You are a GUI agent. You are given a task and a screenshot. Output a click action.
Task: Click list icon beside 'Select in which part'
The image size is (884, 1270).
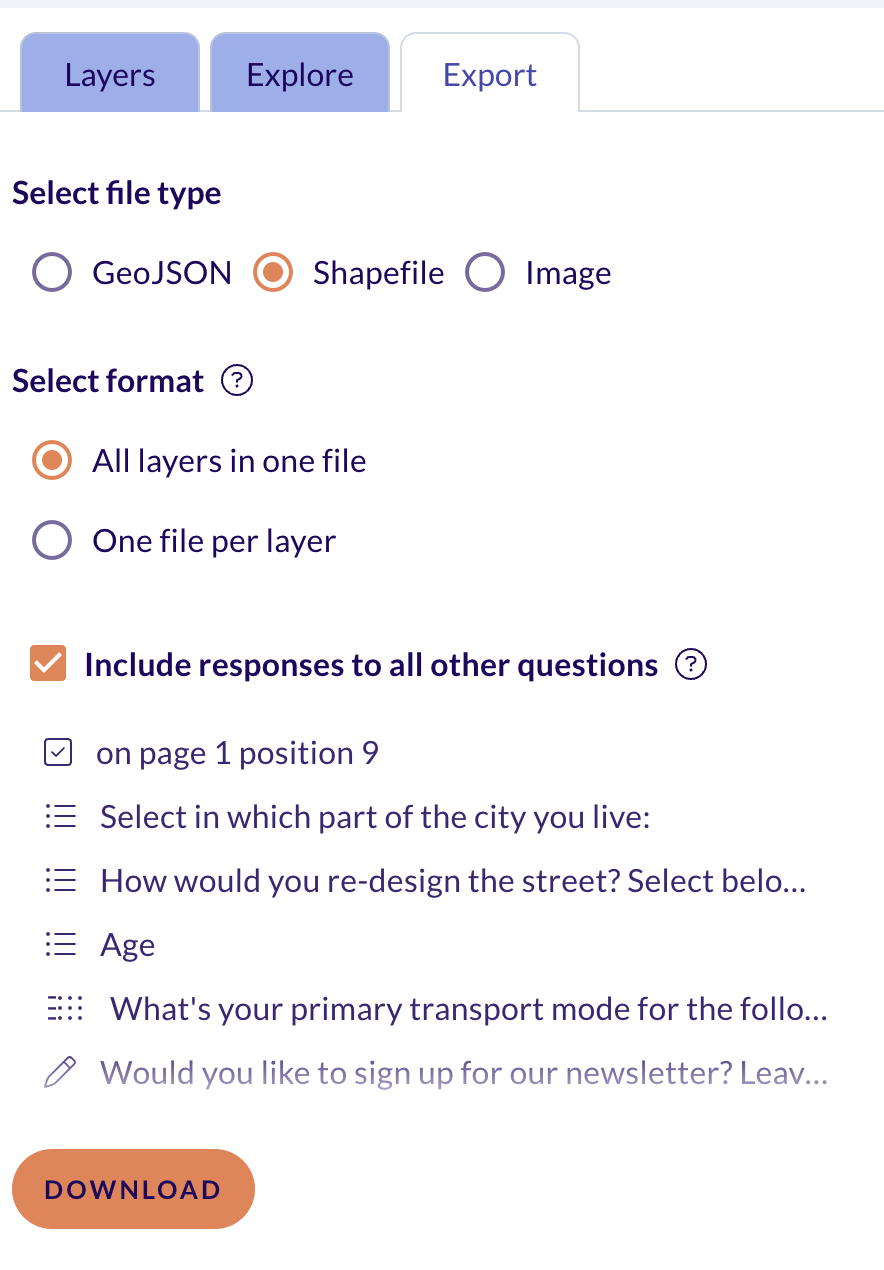[x=61, y=817]
